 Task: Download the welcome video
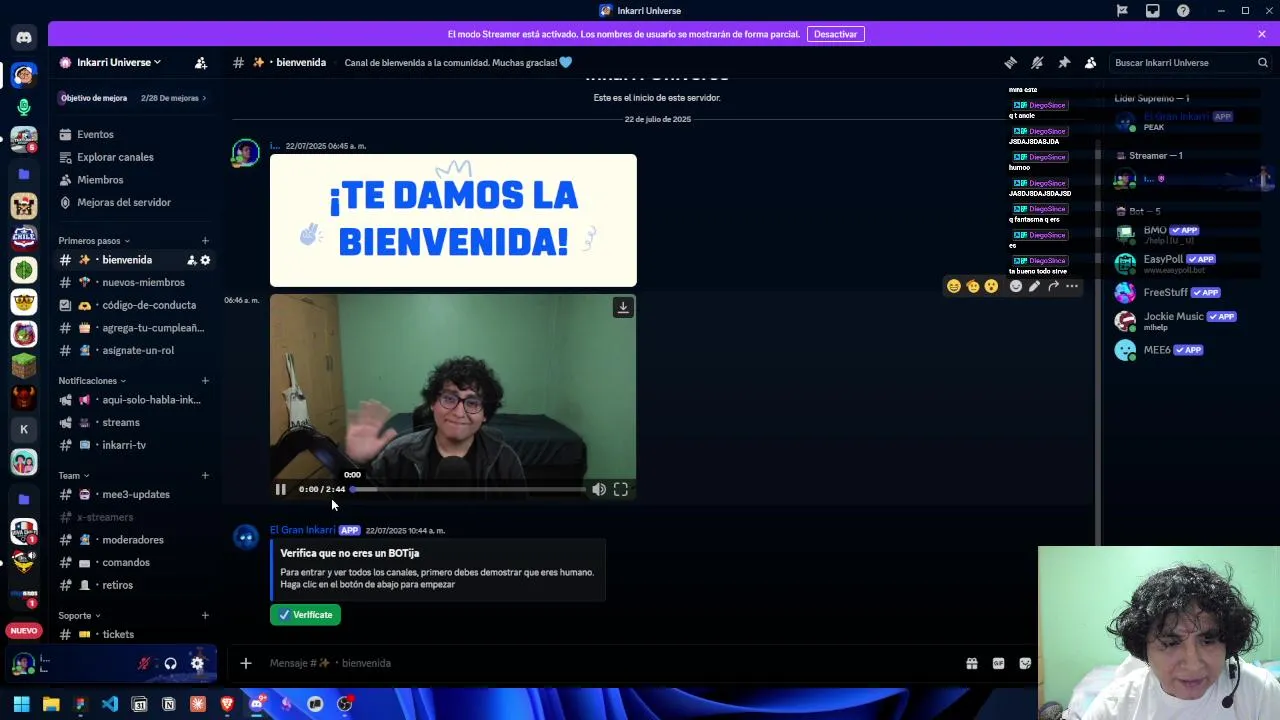(x=623, y=308)
